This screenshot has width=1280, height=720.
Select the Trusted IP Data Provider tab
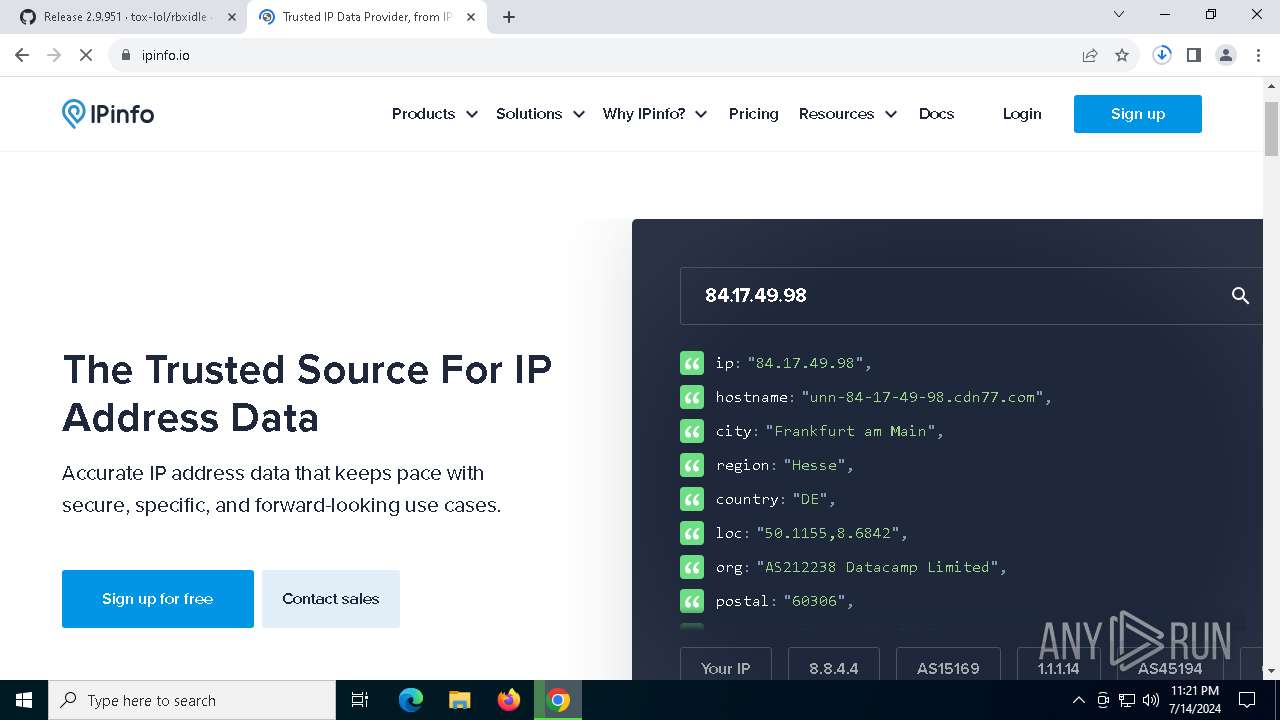(366, 17)
